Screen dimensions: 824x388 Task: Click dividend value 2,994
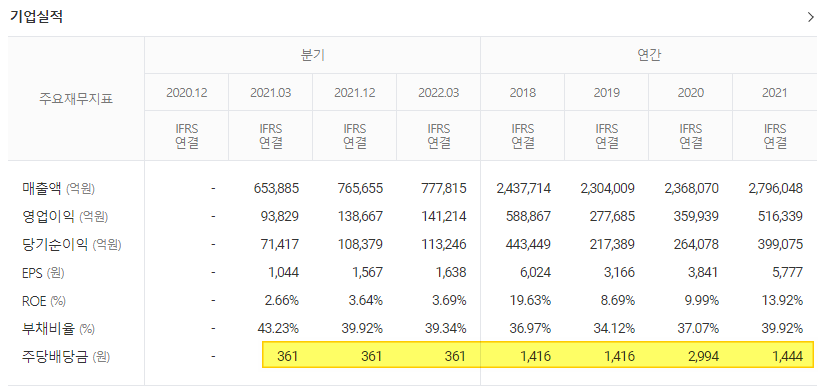coord(703,356)
